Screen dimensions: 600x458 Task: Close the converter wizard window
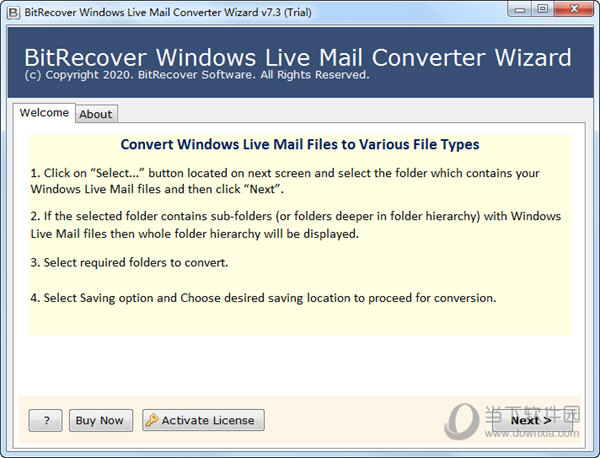tap(573, 9)
